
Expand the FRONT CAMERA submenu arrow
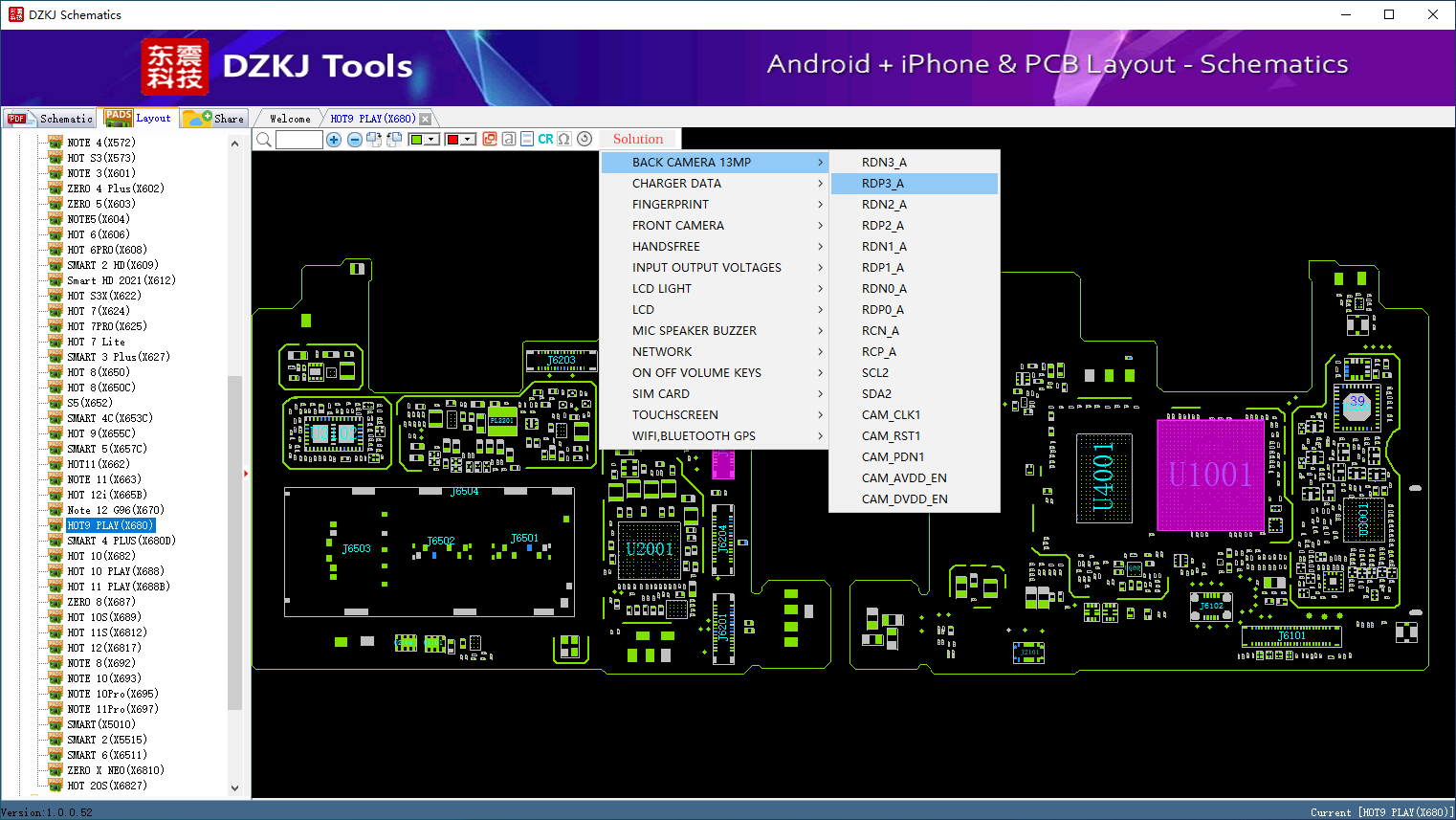pyautogui.click(x=820, y=226)
